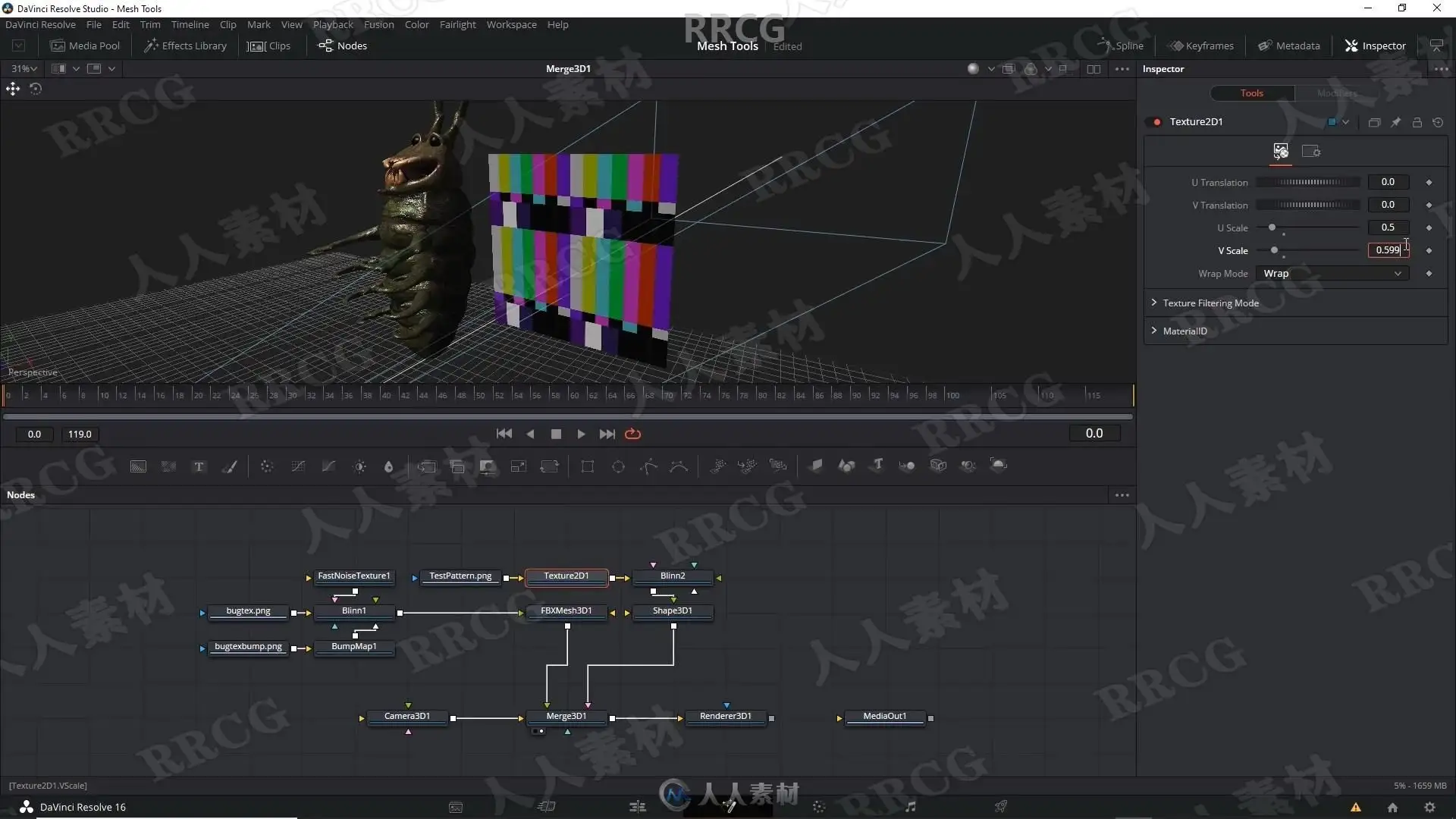Toggle dual viewer layout
Image resolution: width=1456 pixels, height=819 pixels.
(x=1094, y=69)
